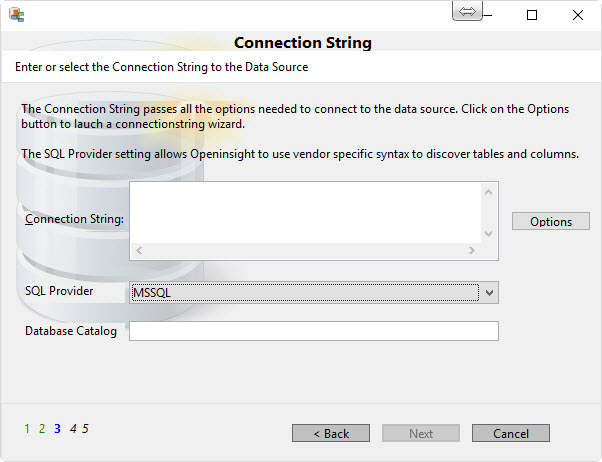
Task: Jump to wizard step 2
Action: pos(42,429)
